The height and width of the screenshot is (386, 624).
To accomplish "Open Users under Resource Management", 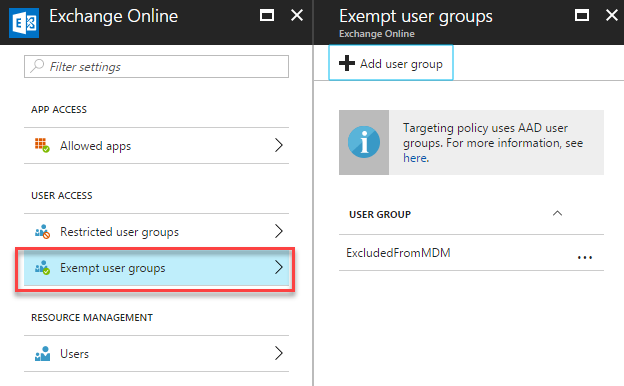I will tap(156, 354).
